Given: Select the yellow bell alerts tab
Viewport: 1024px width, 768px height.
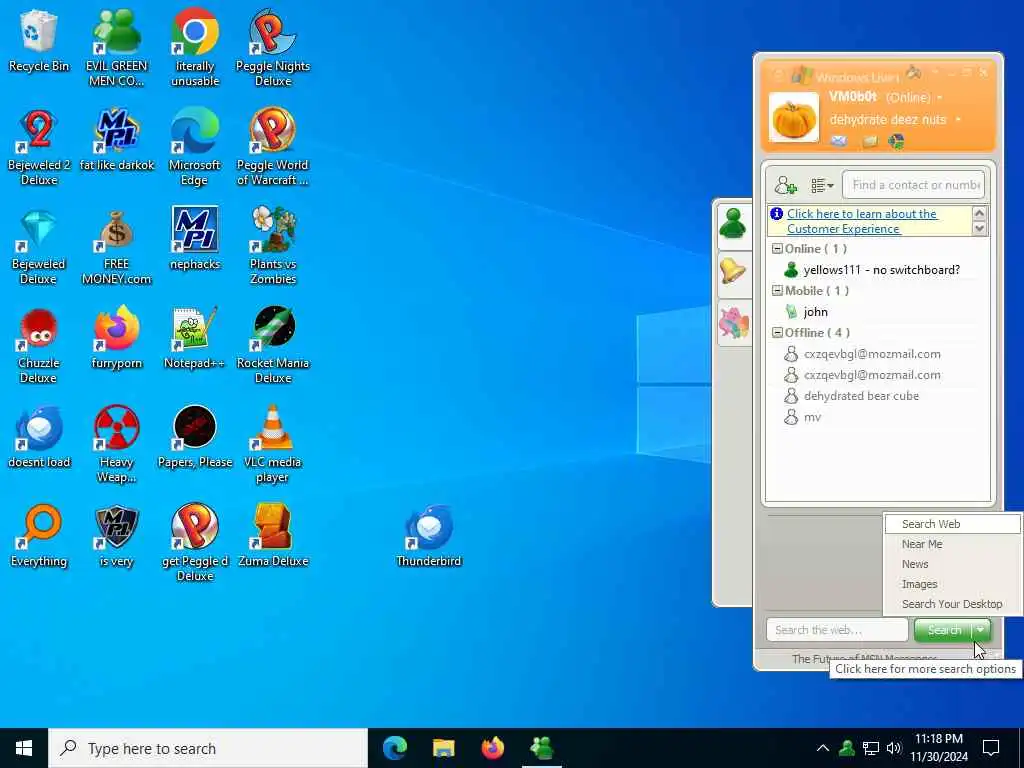Looking at the screenshot, I should pos(733,272).
